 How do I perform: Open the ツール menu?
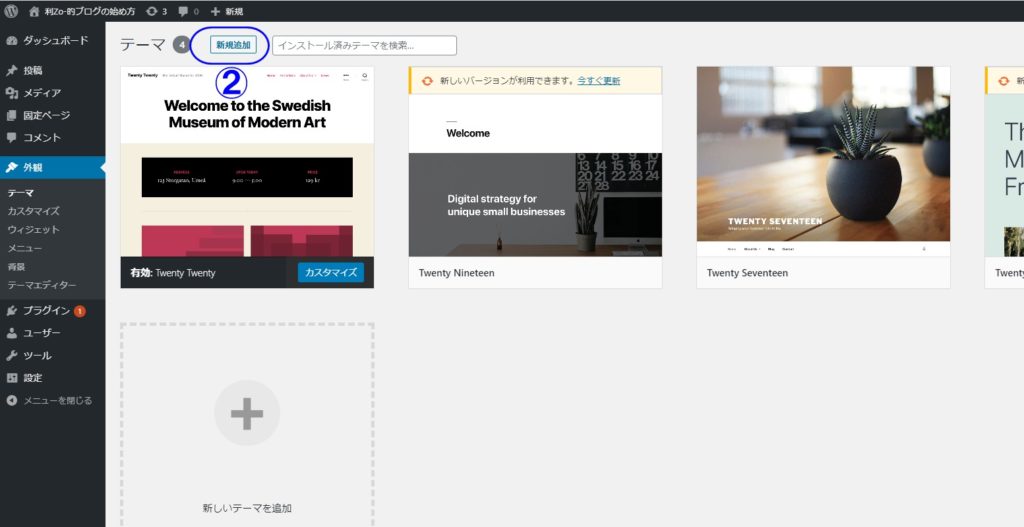pyautogui.click(x=37, y=355)
